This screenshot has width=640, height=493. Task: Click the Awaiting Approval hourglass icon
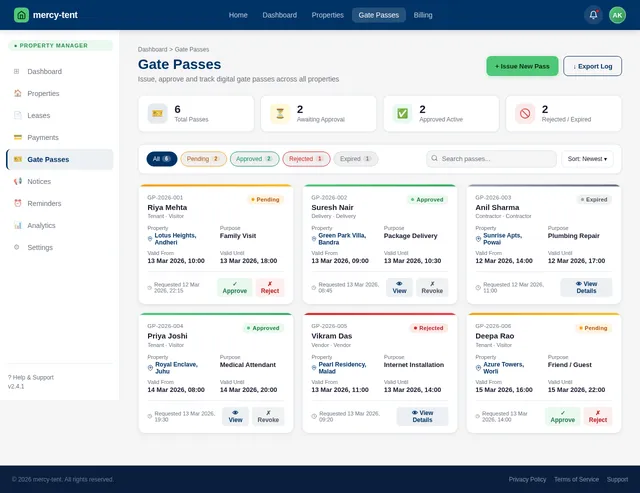tap(280, 114)
